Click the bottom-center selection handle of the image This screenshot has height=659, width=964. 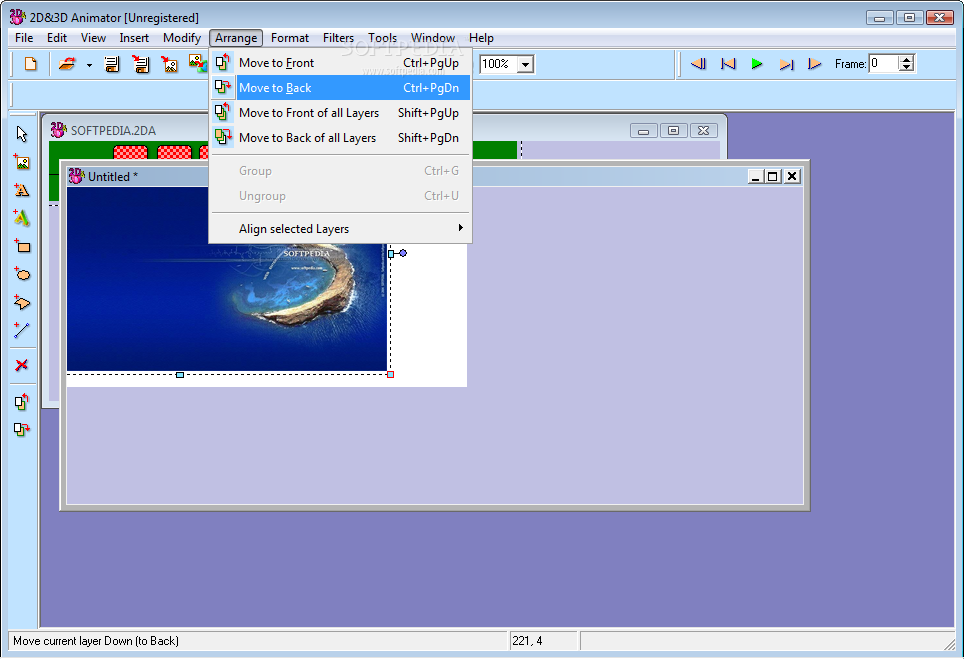point(180,374)
